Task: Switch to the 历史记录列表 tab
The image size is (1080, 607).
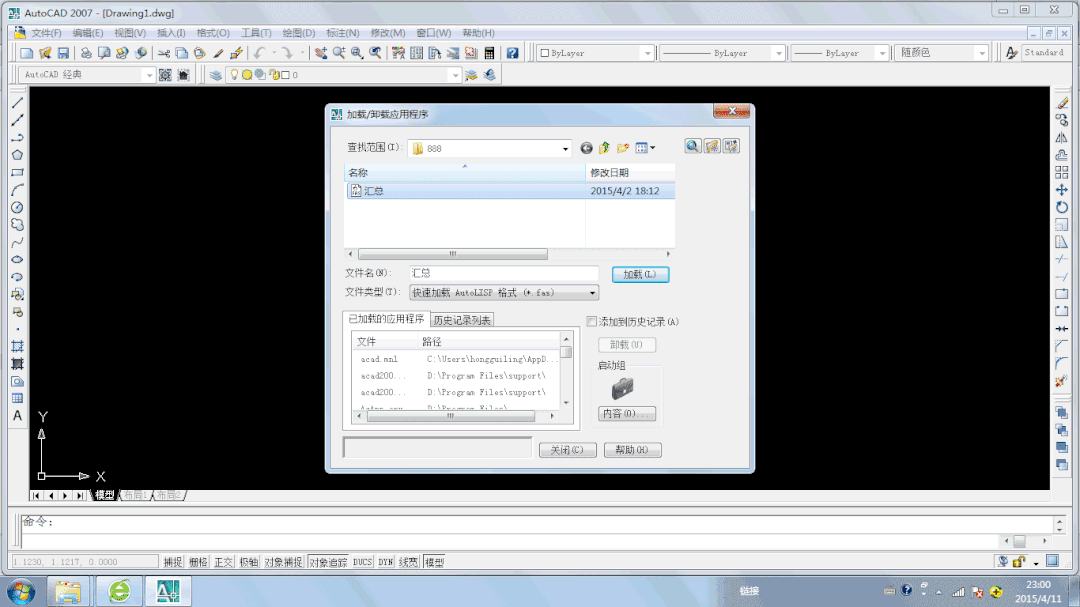Action: [462, 320]
